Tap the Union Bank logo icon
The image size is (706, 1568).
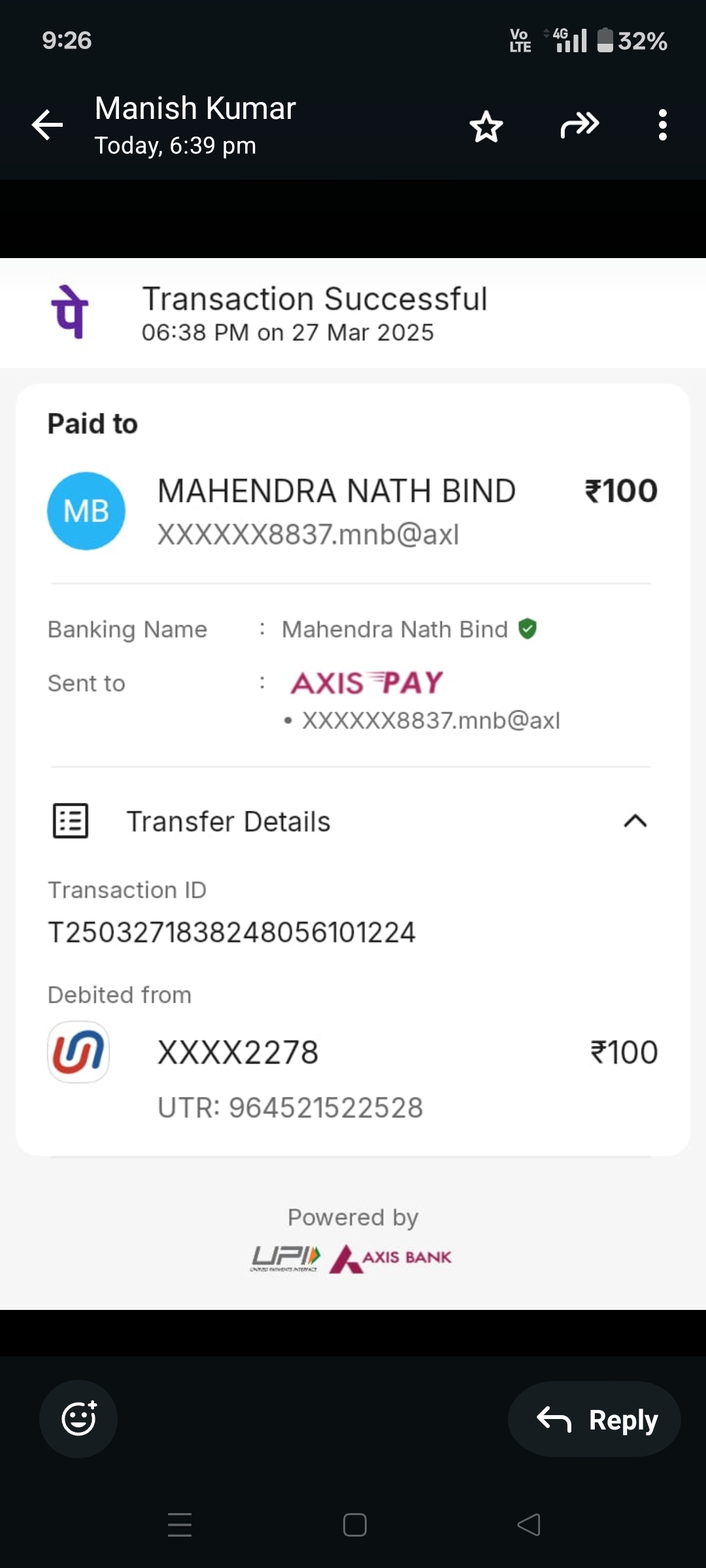(78, 1052)
